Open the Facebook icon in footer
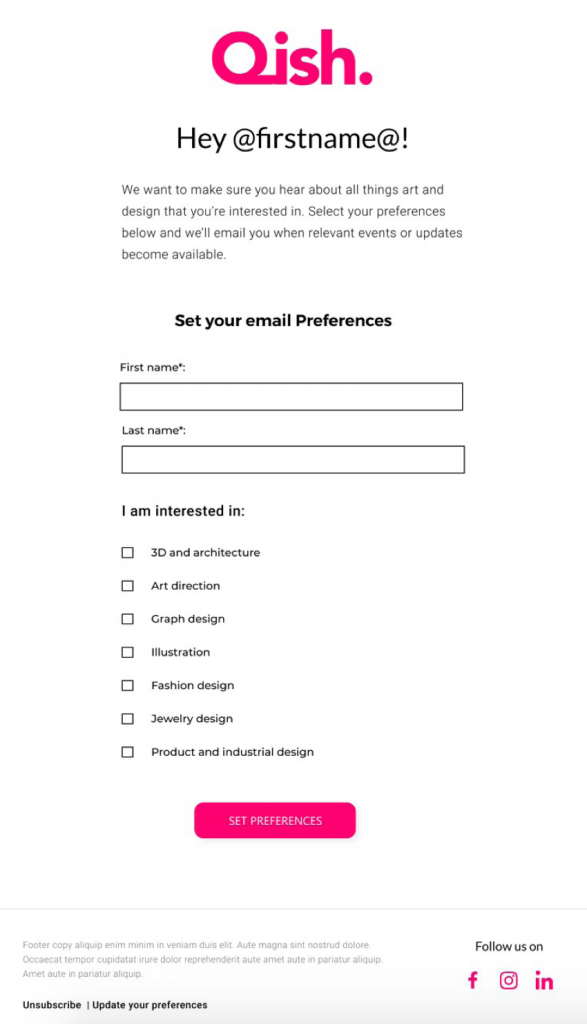The height and width of the screenshot is (1024, 587). (x=473, y=980)
